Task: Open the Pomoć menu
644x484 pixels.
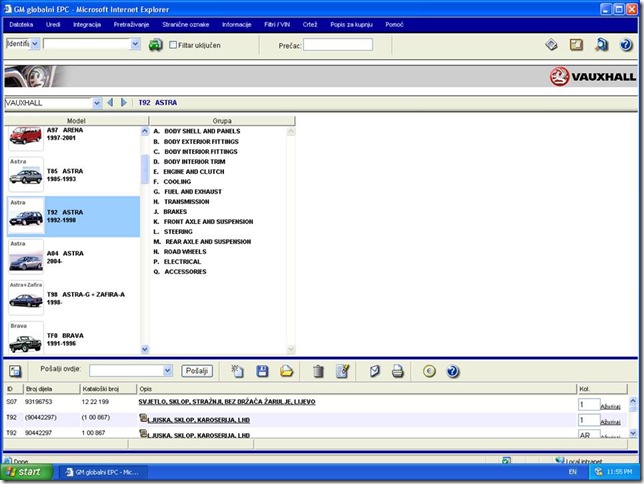Action: pyautogui.click(x=394, y=25)
